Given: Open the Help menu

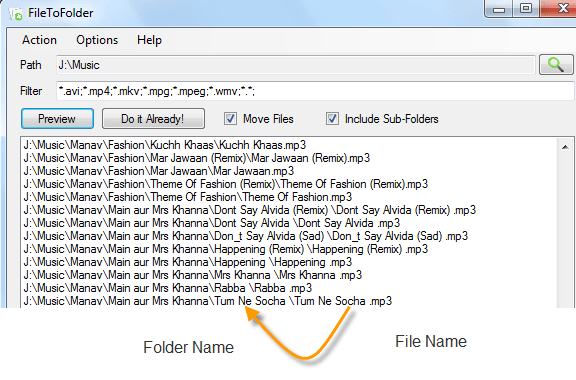Looking at the screenshot, I should [x=149, y=40].
